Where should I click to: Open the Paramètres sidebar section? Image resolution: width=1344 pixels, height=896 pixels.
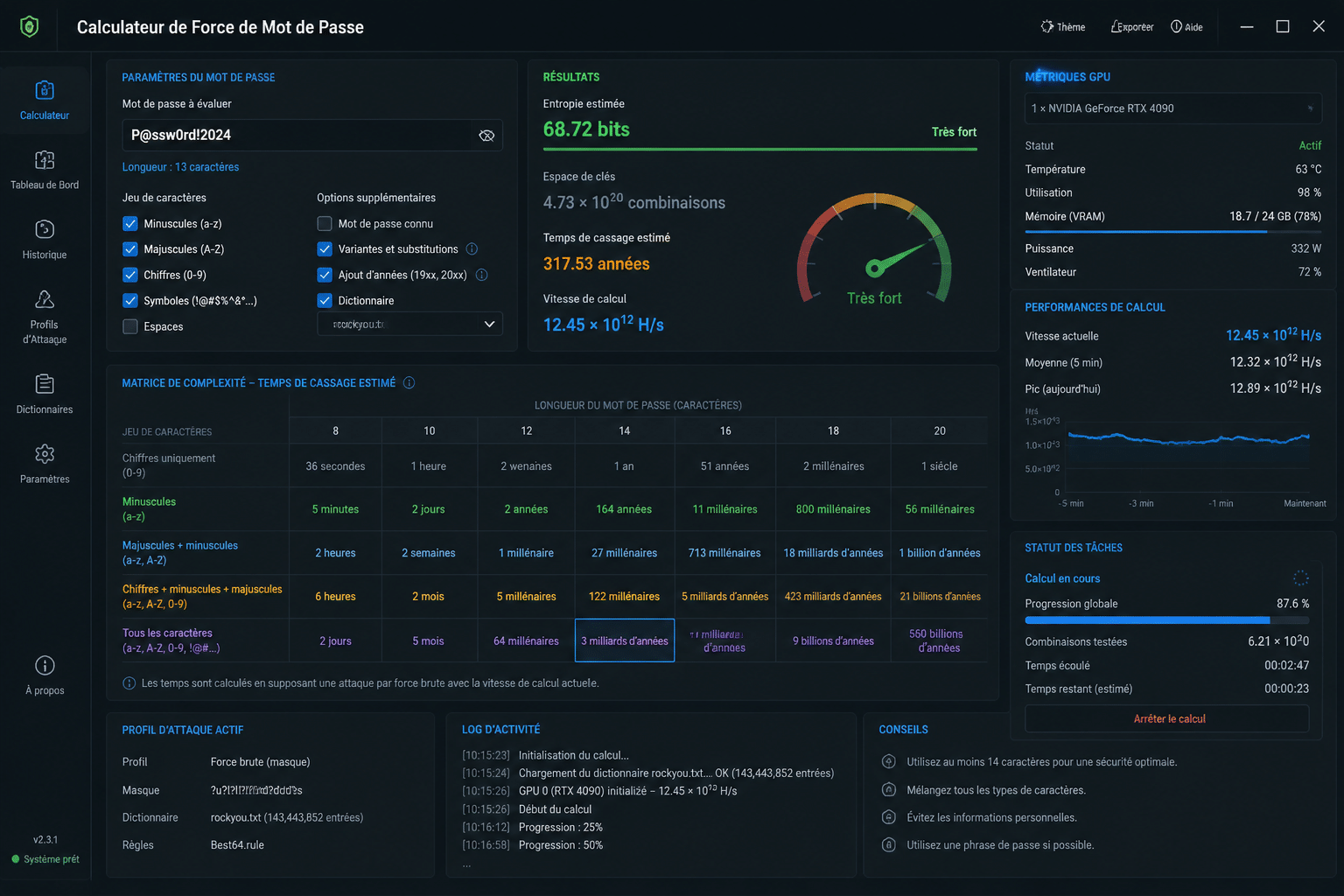[45, 464]
